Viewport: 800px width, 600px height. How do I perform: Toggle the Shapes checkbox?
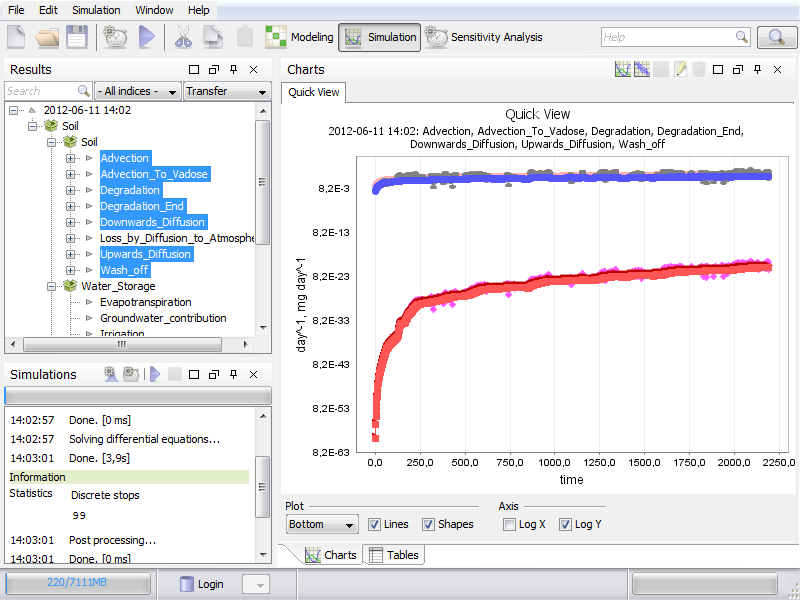coord(428,524)
